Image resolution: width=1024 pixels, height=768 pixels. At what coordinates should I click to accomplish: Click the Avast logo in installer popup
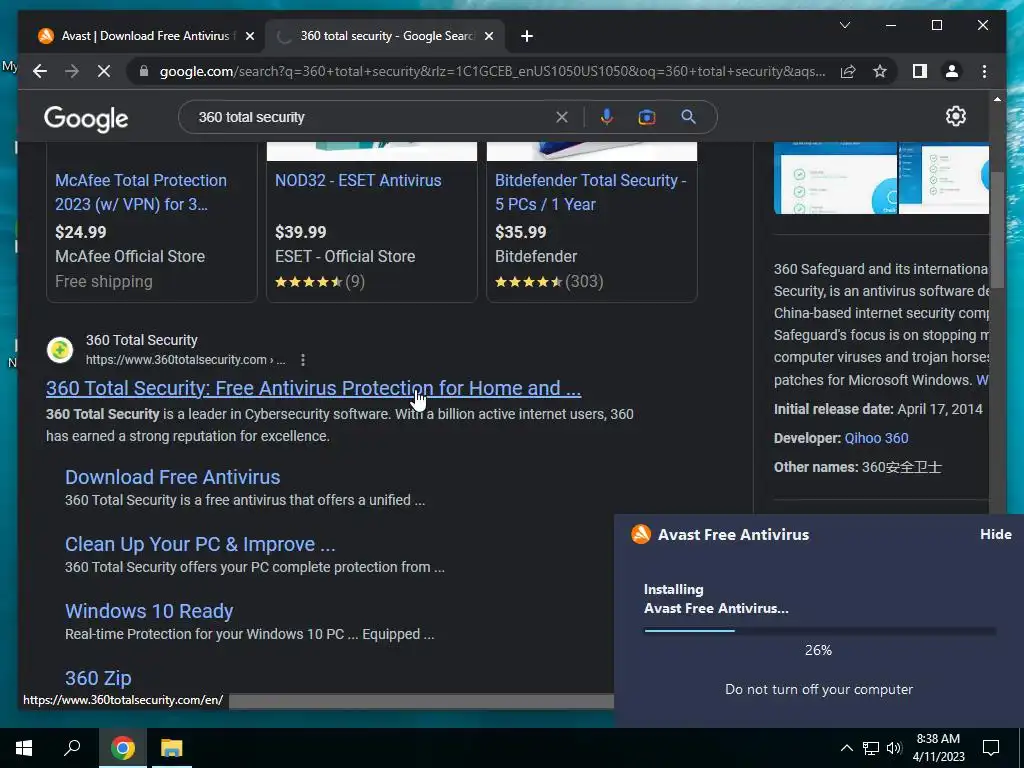click(x=641, y=534)
